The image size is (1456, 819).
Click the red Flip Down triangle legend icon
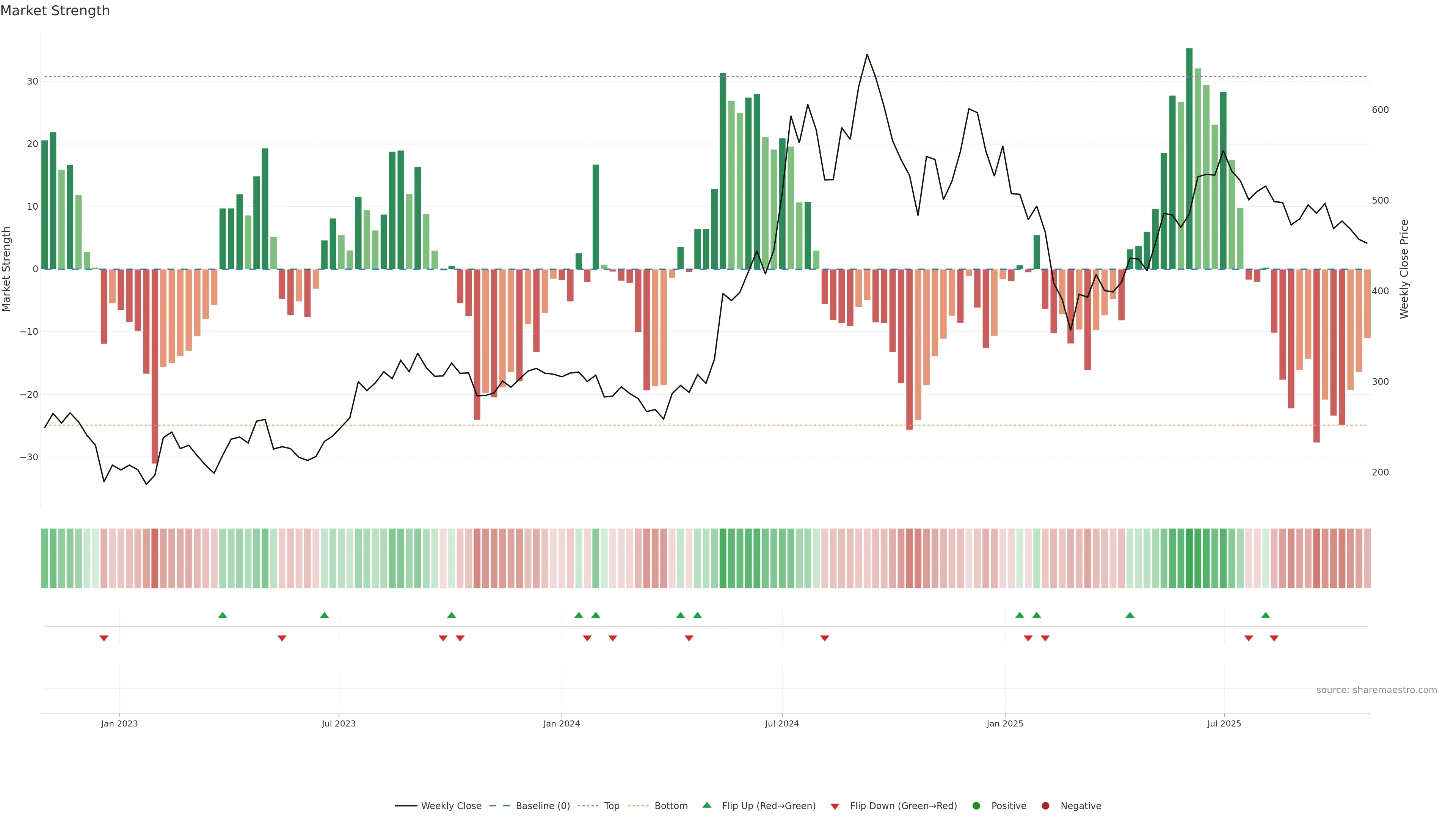pos(835,806)
